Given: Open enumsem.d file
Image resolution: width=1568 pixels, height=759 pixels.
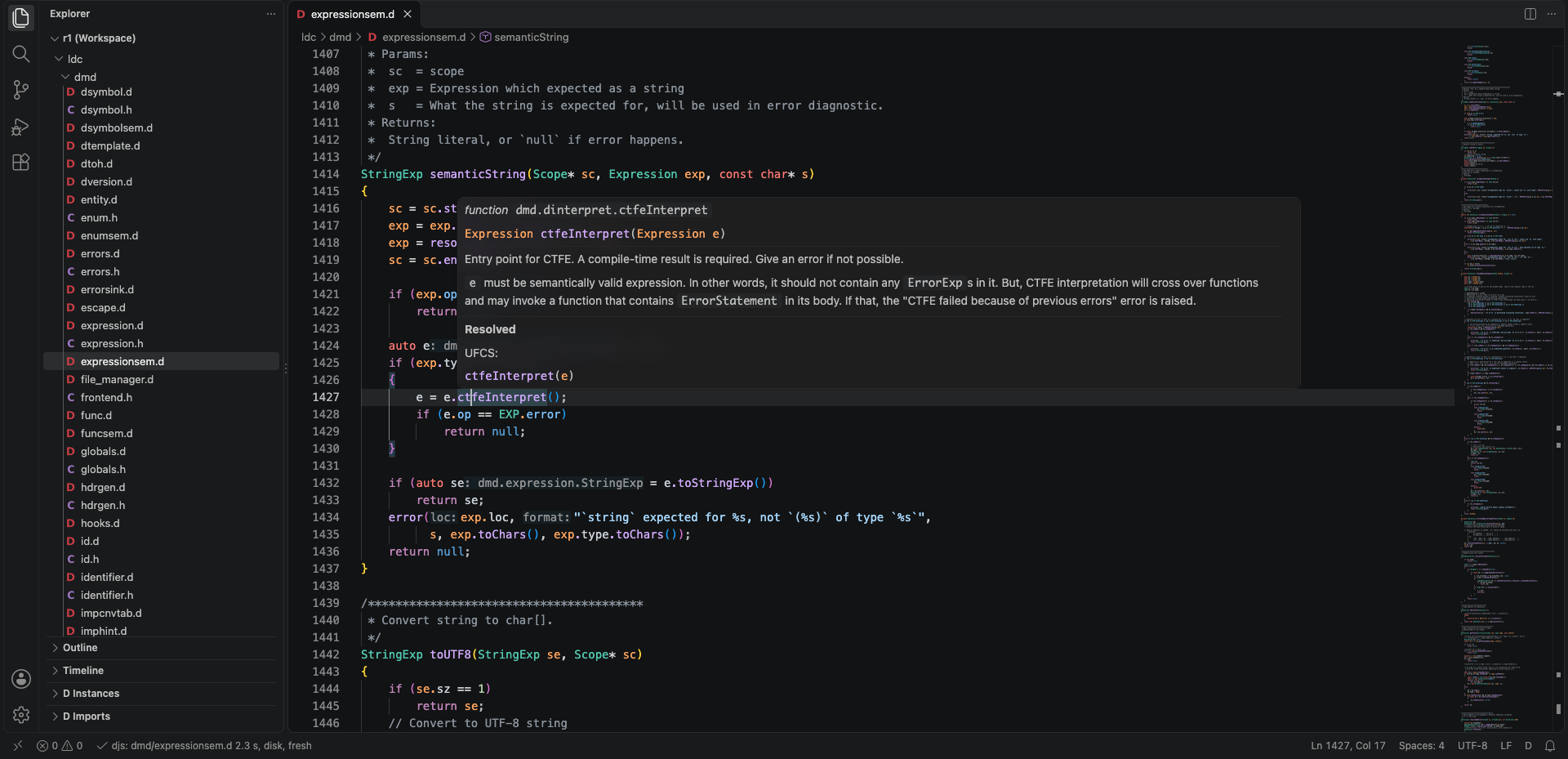Looking at the screenshot, I should click(x=109, y=236).
